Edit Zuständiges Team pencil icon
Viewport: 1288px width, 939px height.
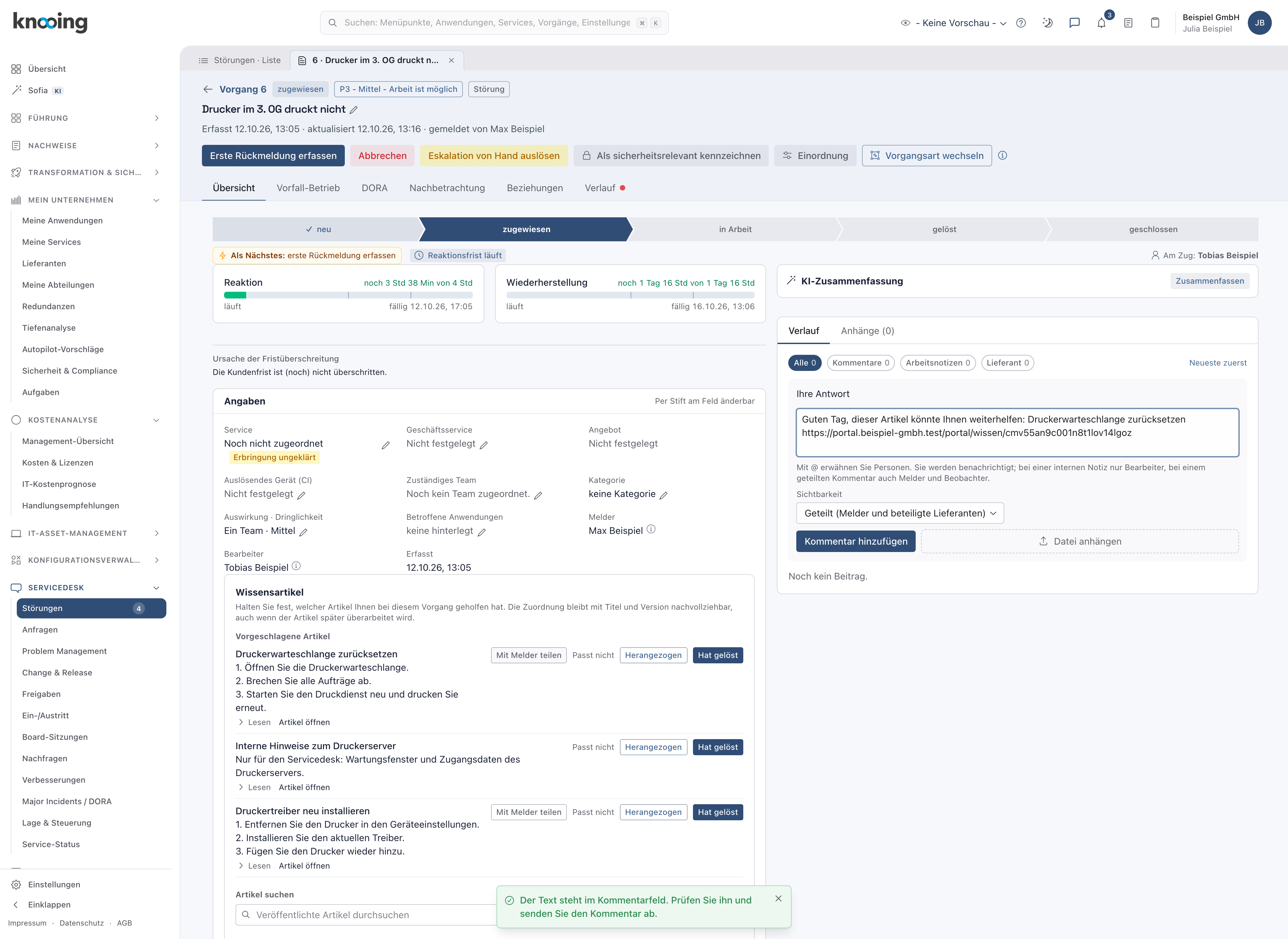(538, 495)
